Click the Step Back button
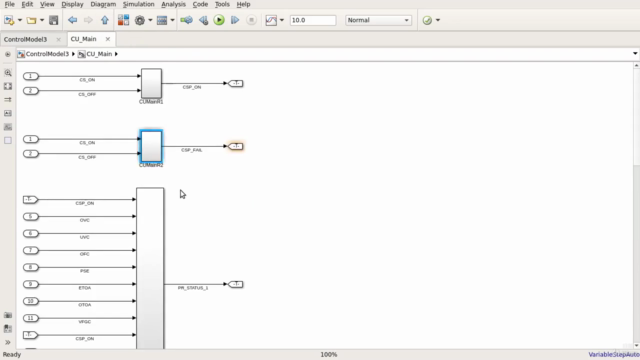640x360 pixels. click(203, 20)
